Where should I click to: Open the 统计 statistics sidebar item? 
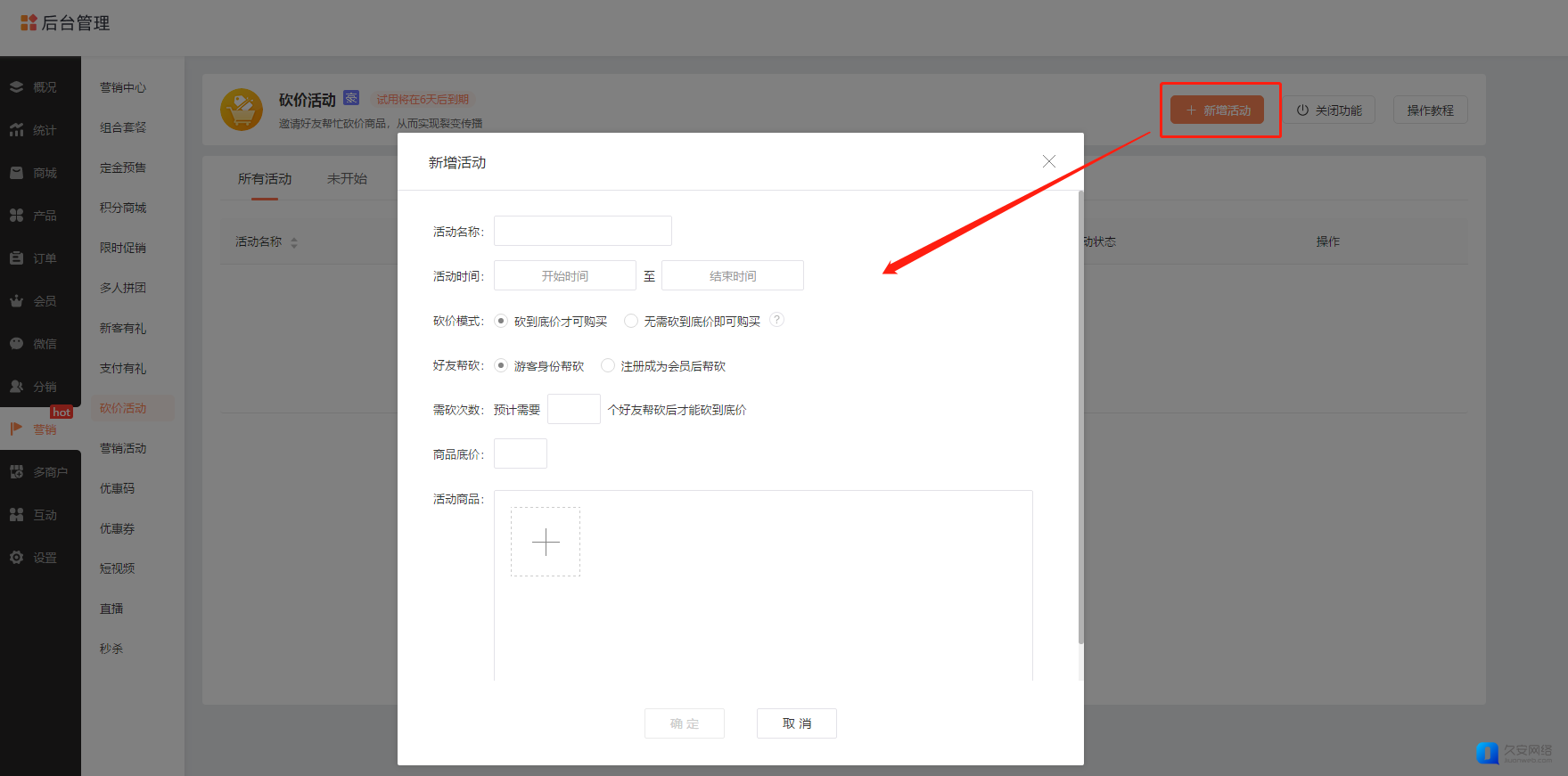tap(40, 130)
